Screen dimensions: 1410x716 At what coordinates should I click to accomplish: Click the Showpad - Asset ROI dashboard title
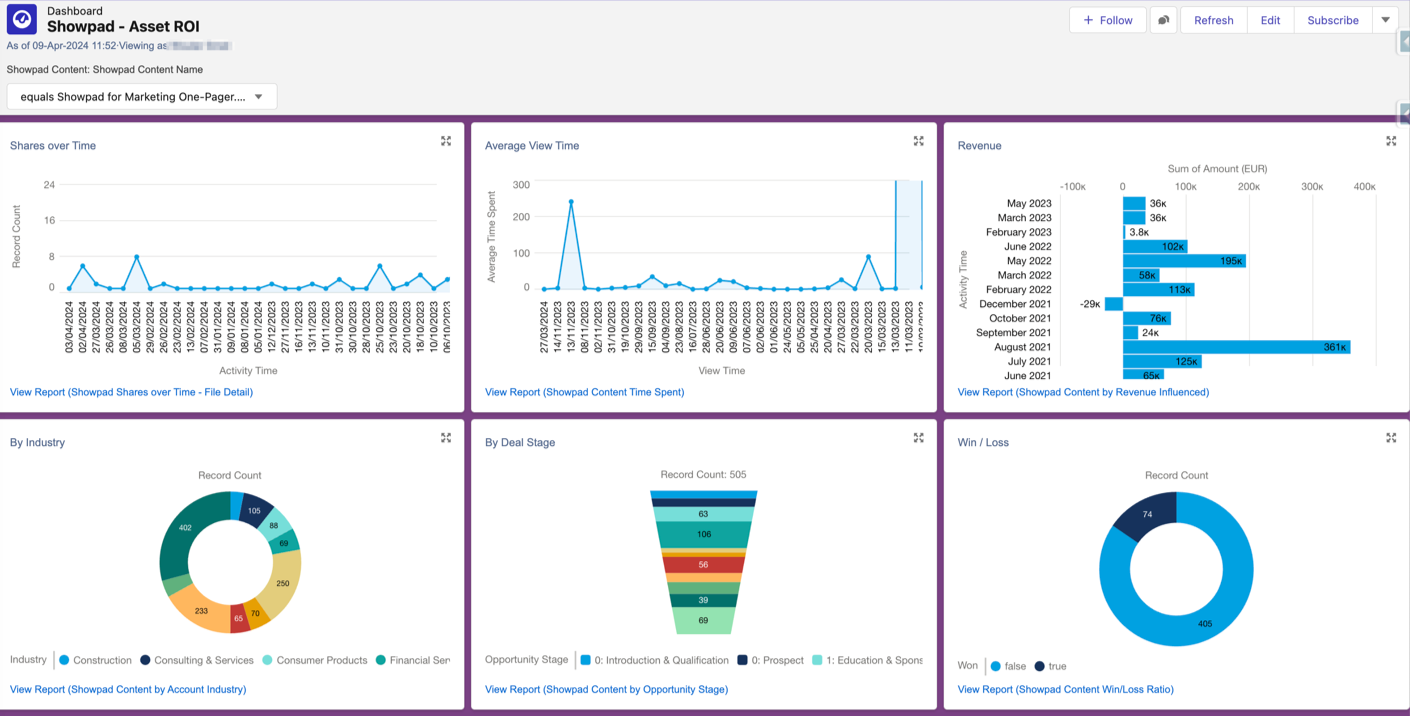(x=123, y=27)
